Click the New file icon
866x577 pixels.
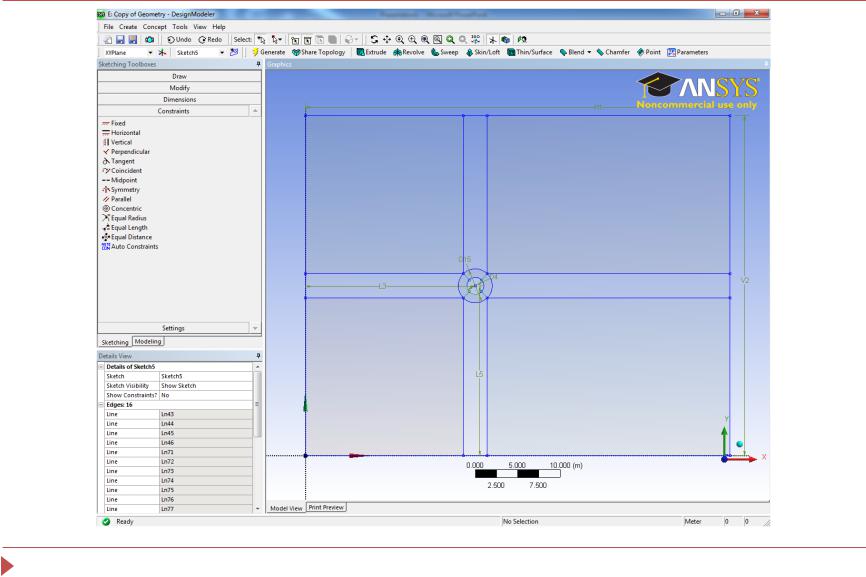[x=108, y=40]
